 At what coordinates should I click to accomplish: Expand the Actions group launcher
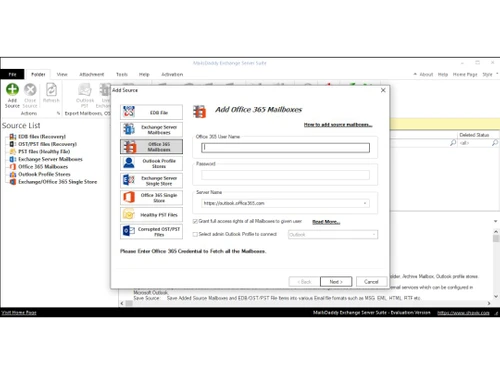(x=58, y=113)
